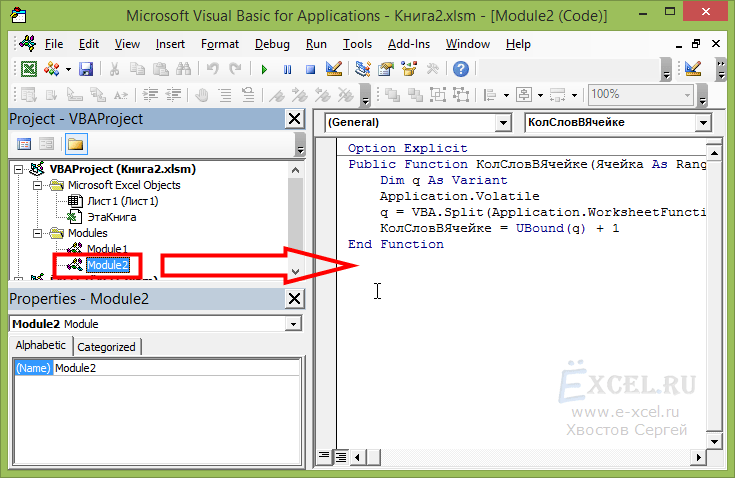735x478 pixels.
Task: Switch to Full Module View button
Action: pyautogui.click(x=341, y=456)
